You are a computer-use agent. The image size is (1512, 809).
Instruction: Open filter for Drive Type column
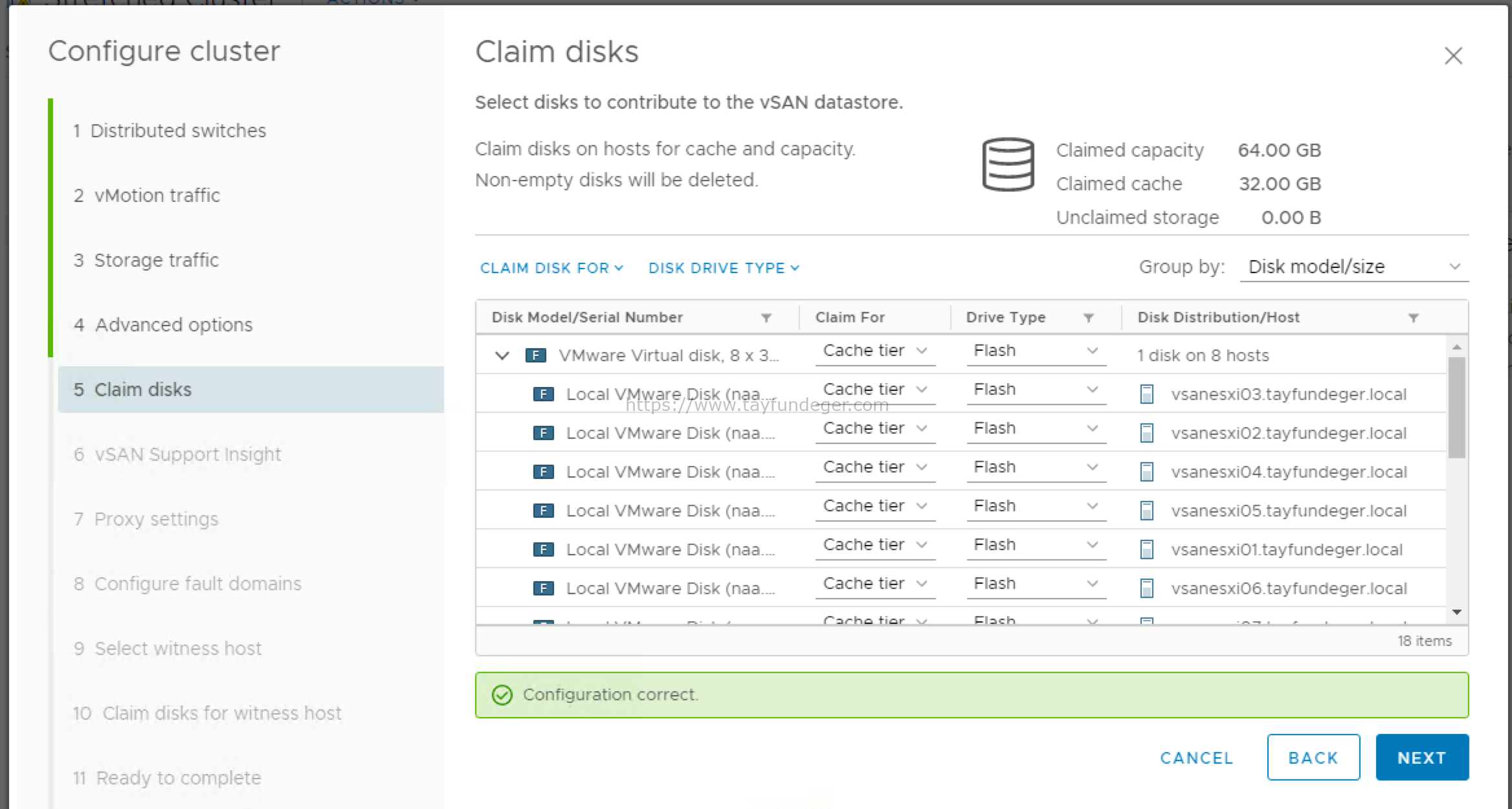[1089, 318]
